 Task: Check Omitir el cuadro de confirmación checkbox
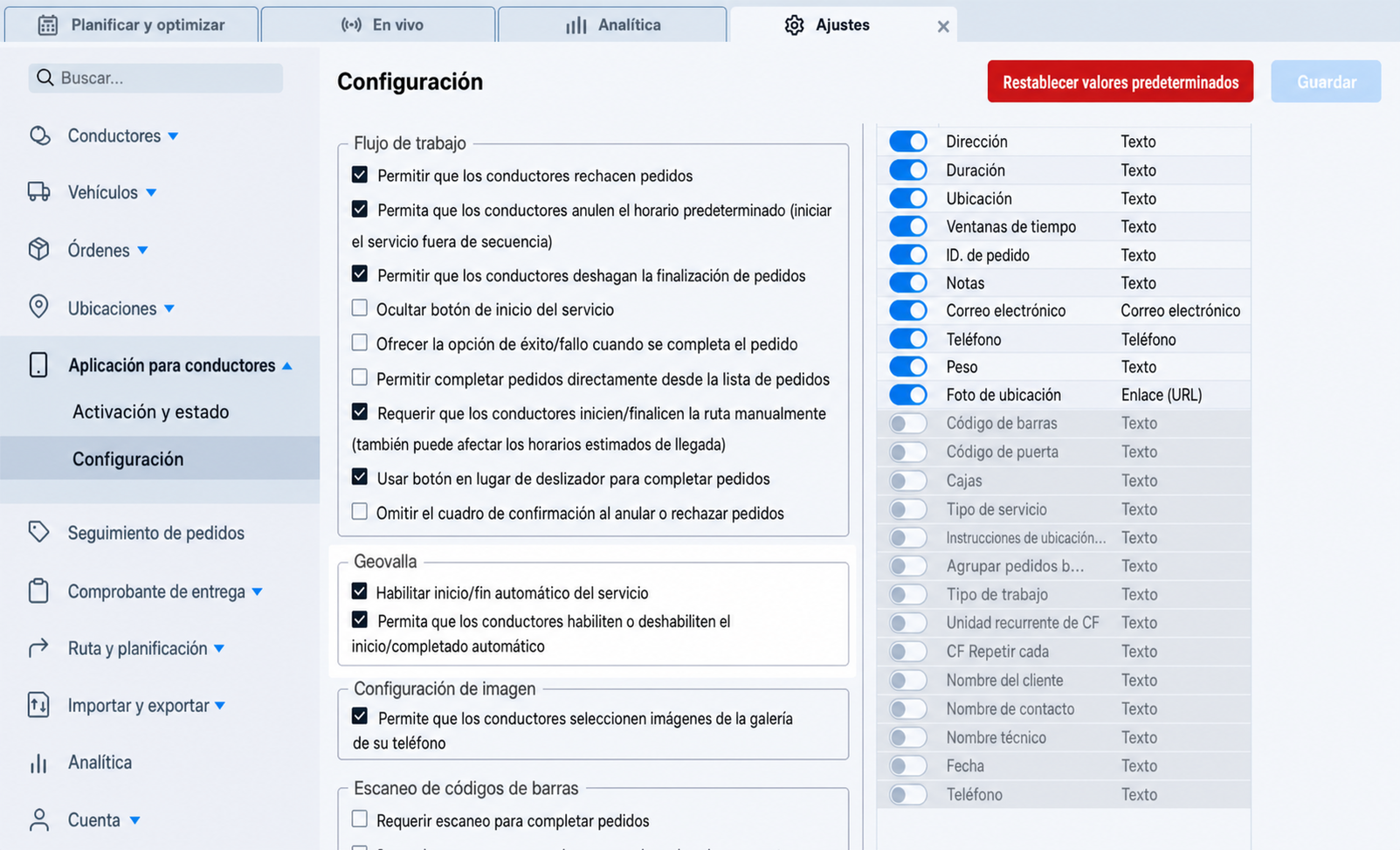coord(360,512)
